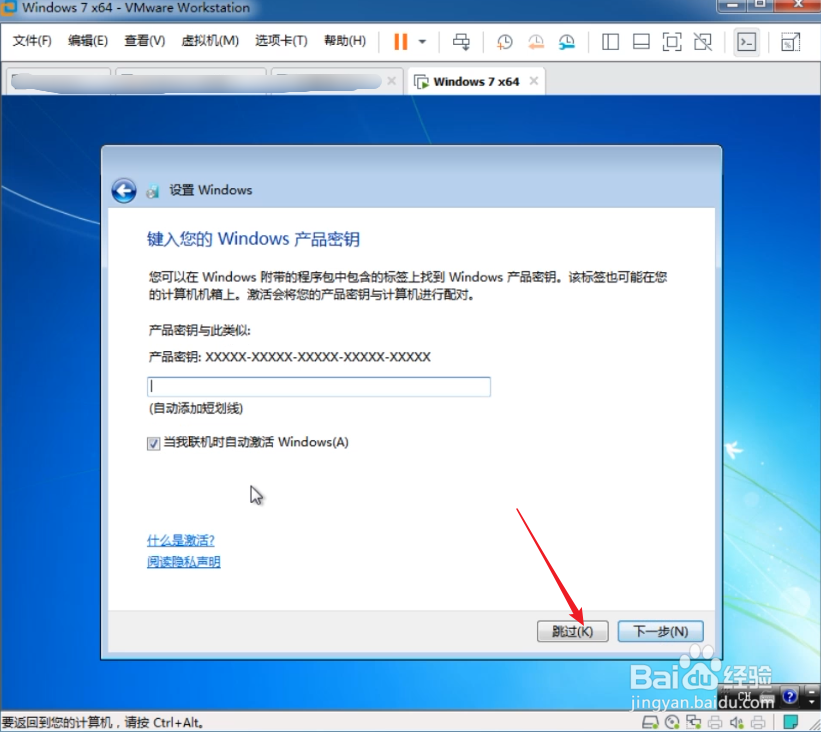Click the virtual hard disk status icon
This screenshot has height=732, width=821.
coord(648,721)
